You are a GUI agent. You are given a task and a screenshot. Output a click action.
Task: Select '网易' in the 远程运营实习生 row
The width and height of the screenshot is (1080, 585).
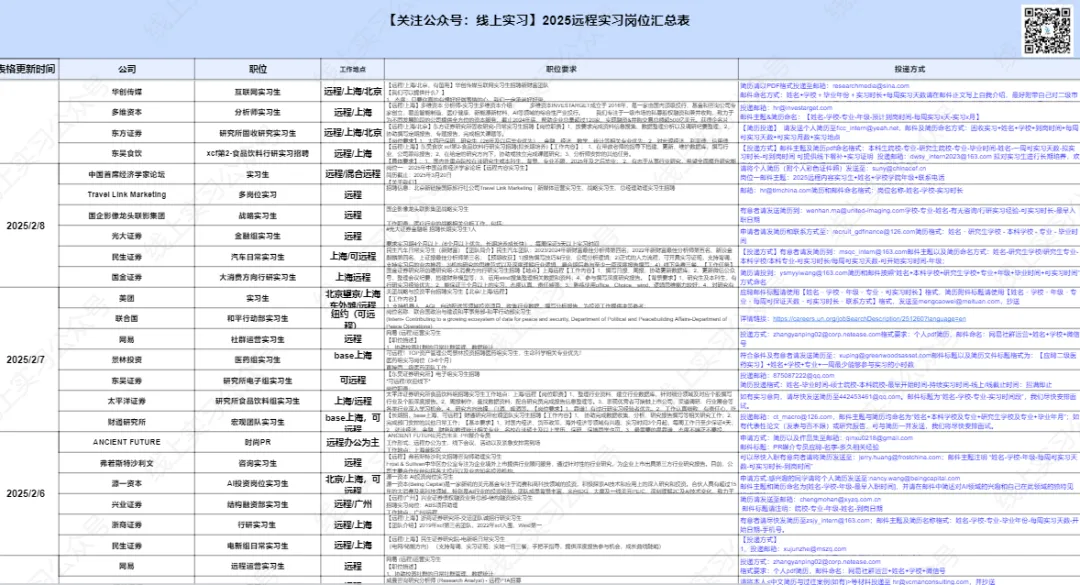coord(127,566)
